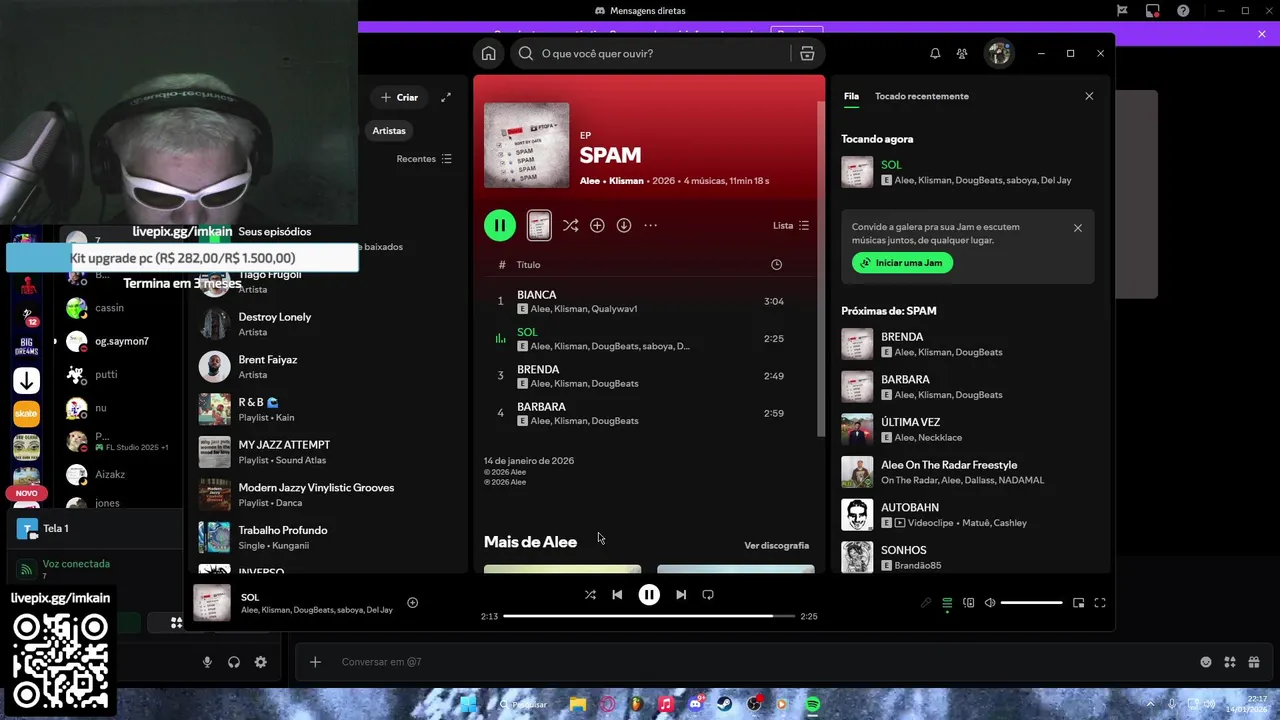This screenshot has width=1280, height=720.
Task: Toggle repeat in player bar
Action: tap(708, 594)
